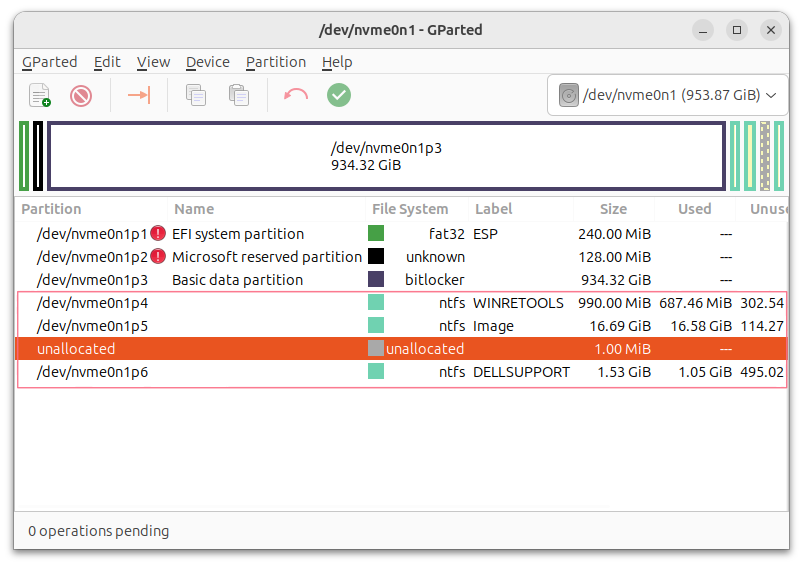Sort by the File System column header
This screenshot has height=566, width=803.
coord(410,209)
